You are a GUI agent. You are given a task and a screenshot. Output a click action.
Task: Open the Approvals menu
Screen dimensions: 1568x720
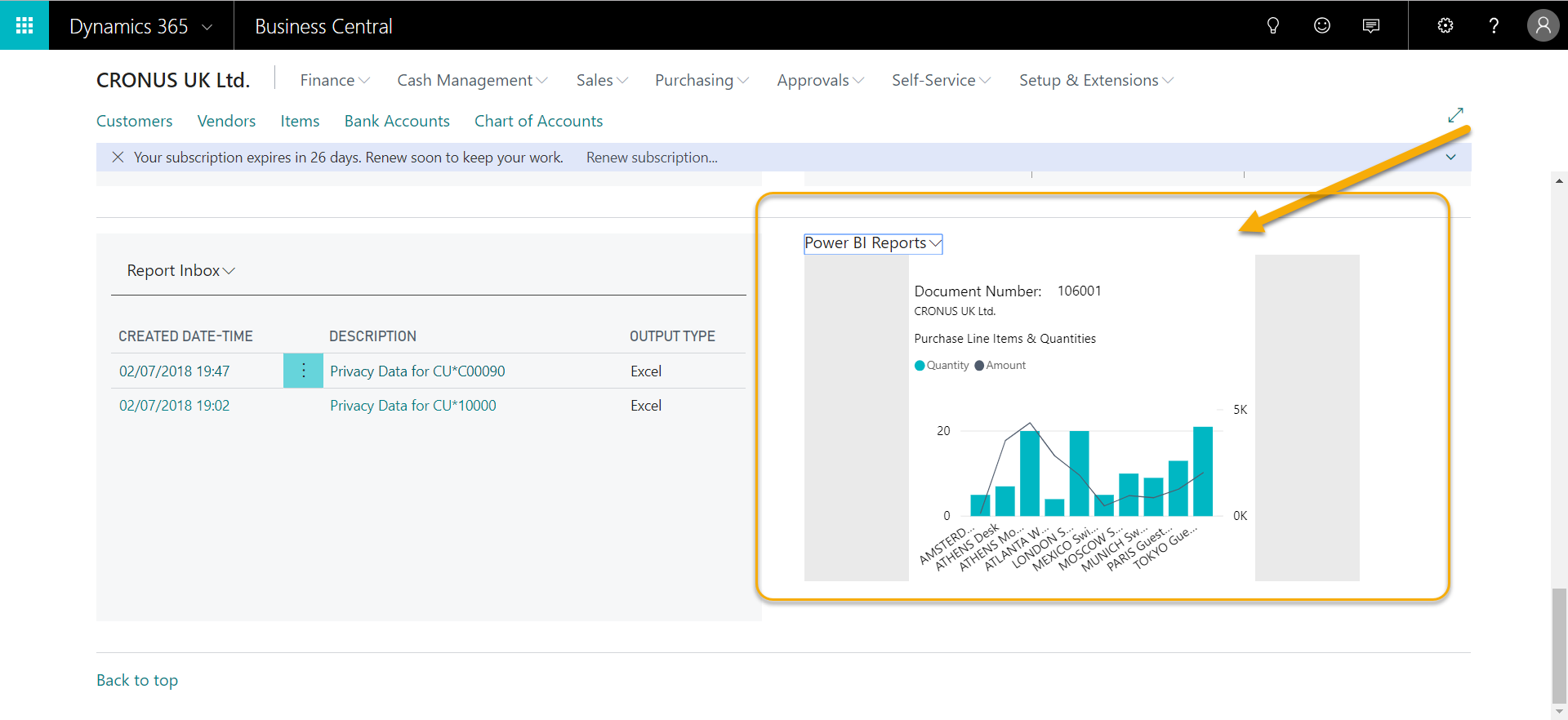click(x=820, y=80)
